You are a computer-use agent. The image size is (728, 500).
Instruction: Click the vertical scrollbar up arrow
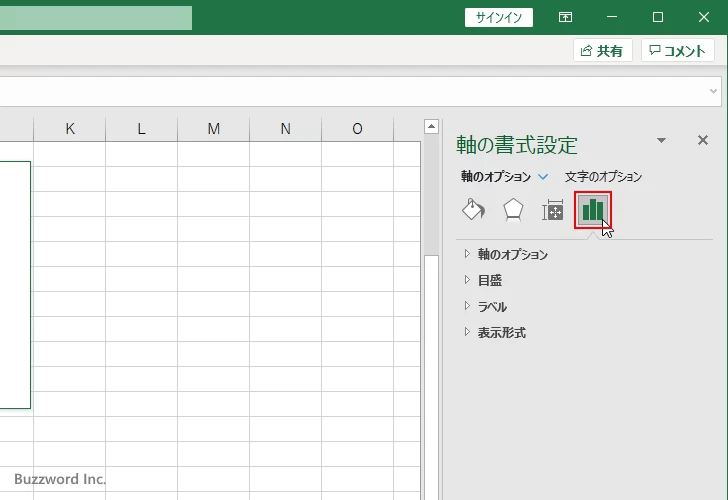point(431,126)
